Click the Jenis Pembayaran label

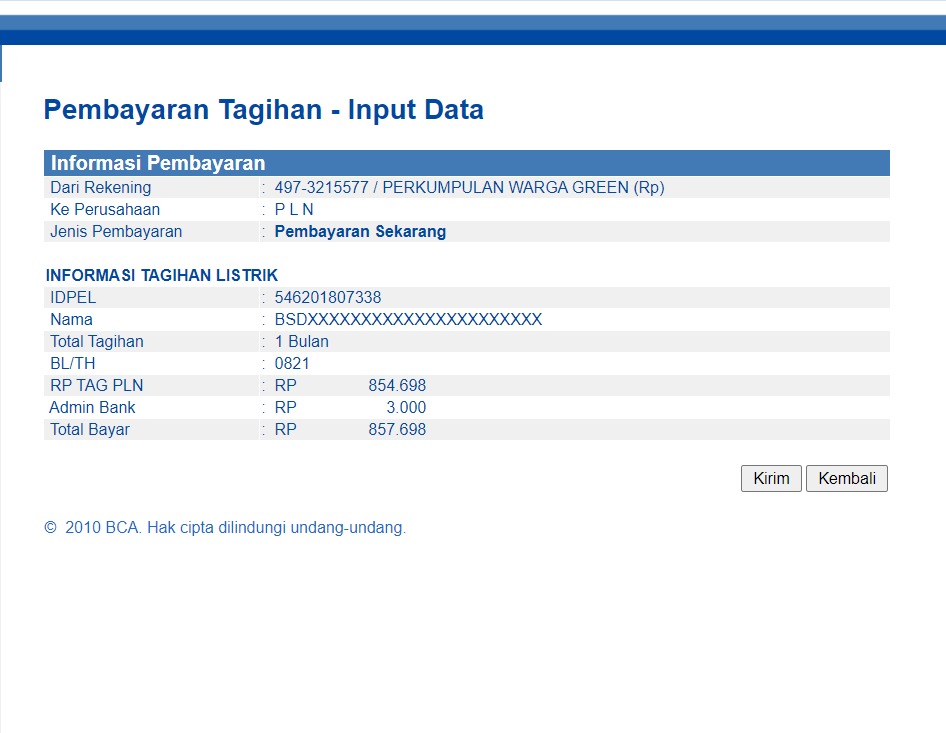click(x=116, y=232)
